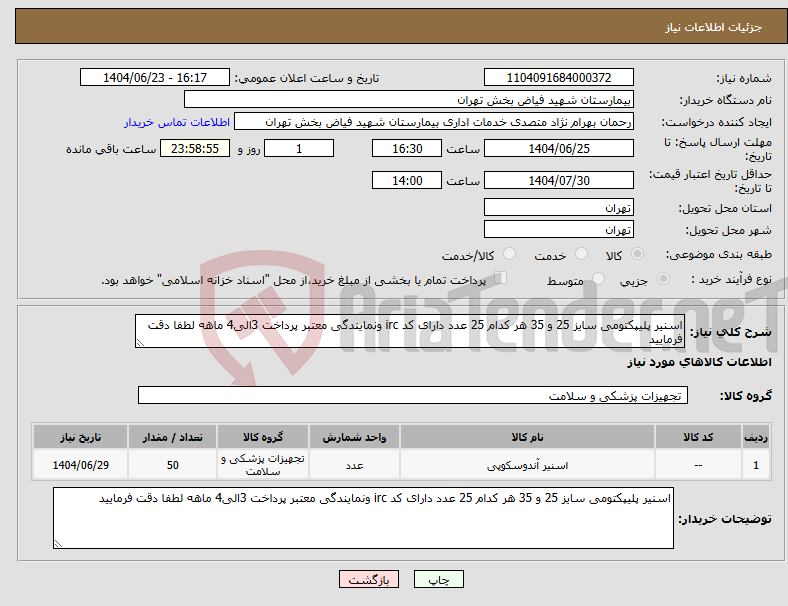Click the response deadline date 1404/06/25
This screenshot has height=606, width=788.
559,149
